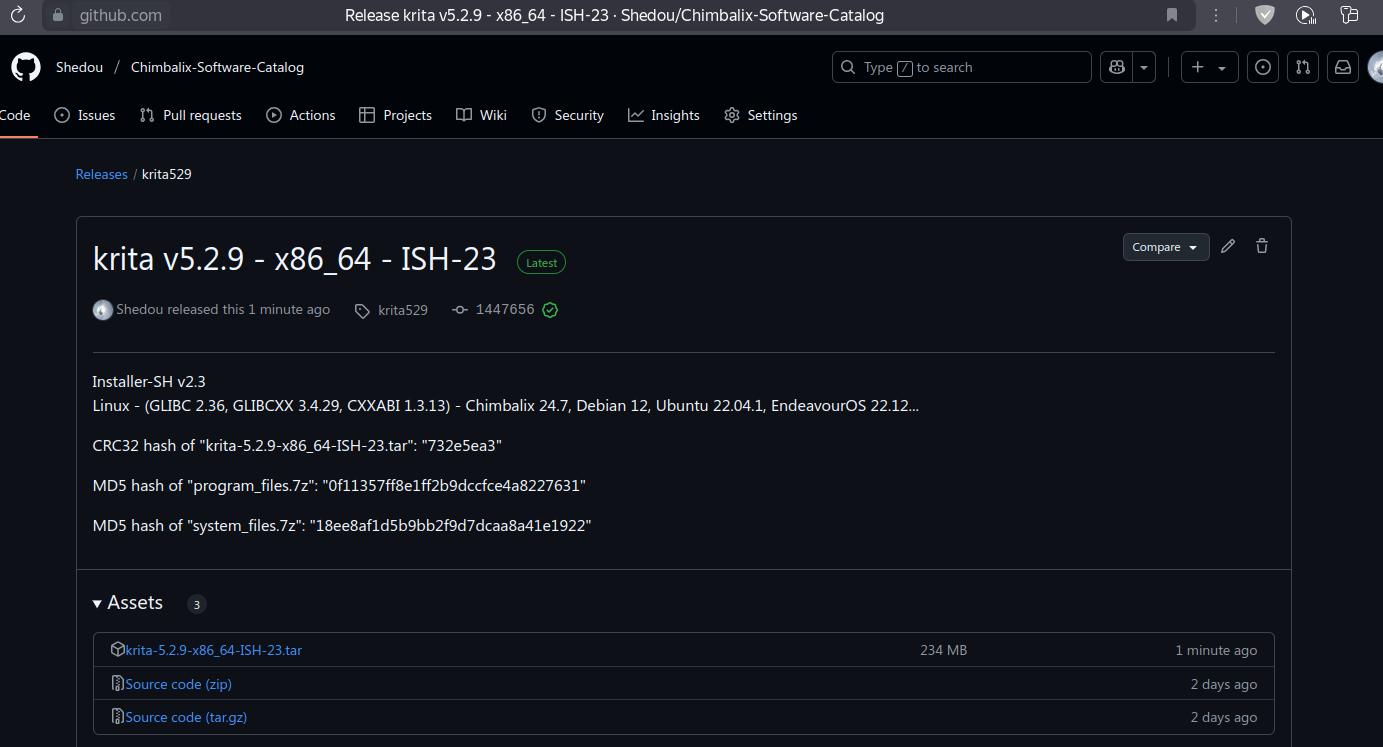Click the release title "krita v5.2.9 - x86_64 - ISH-23"

[294, 258]
